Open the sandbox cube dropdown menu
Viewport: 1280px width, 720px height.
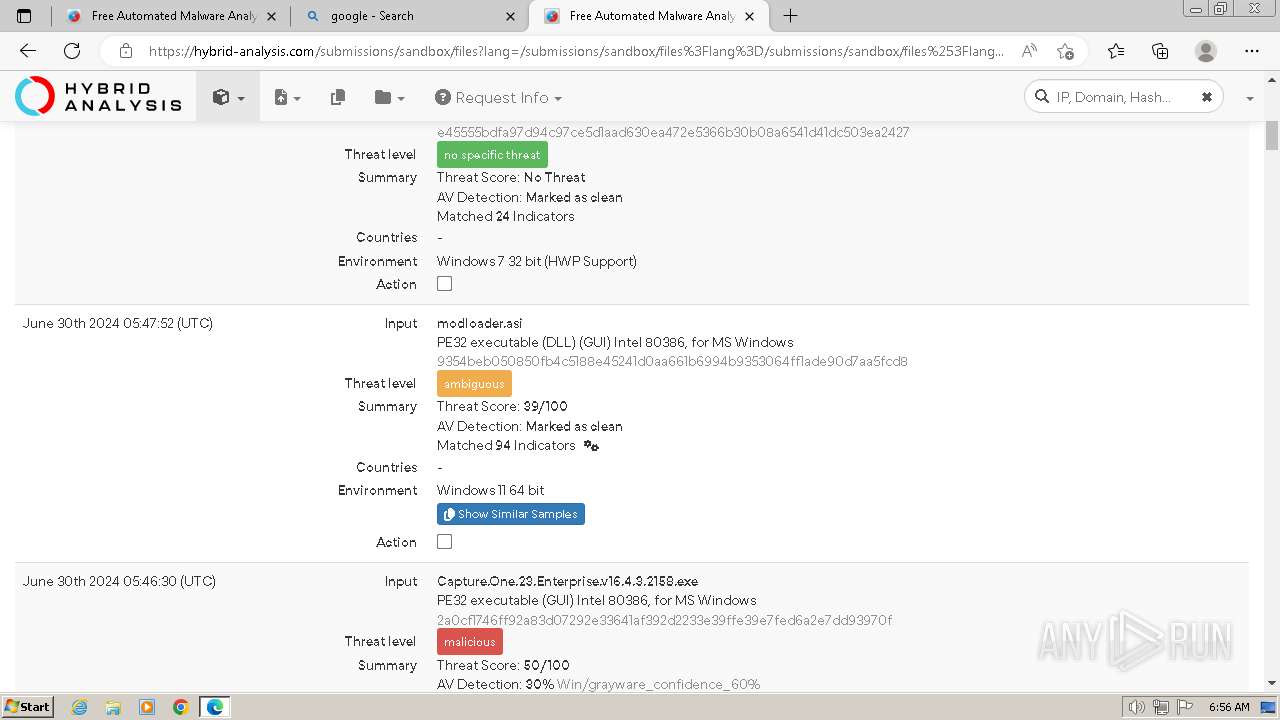tap(228, 97)
